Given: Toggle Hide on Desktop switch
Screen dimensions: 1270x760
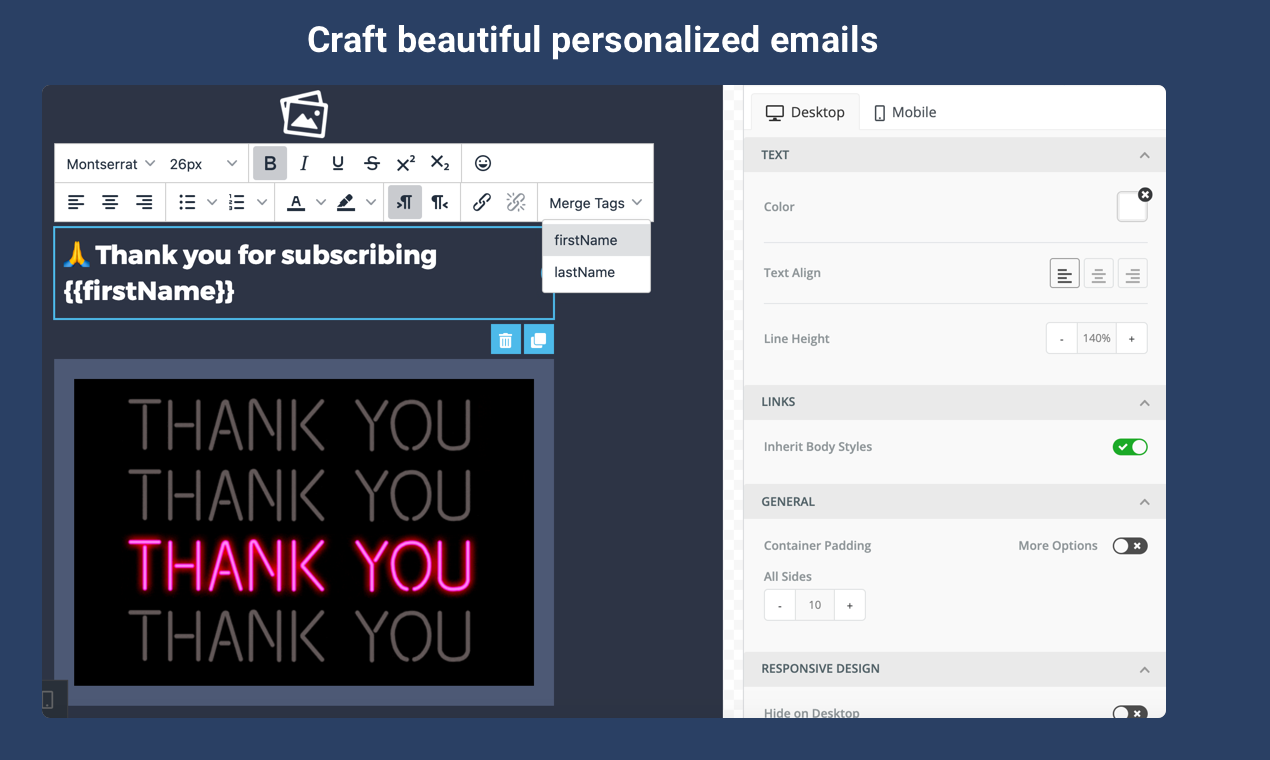Looking at the screenshot, I should pos(1130,712).
